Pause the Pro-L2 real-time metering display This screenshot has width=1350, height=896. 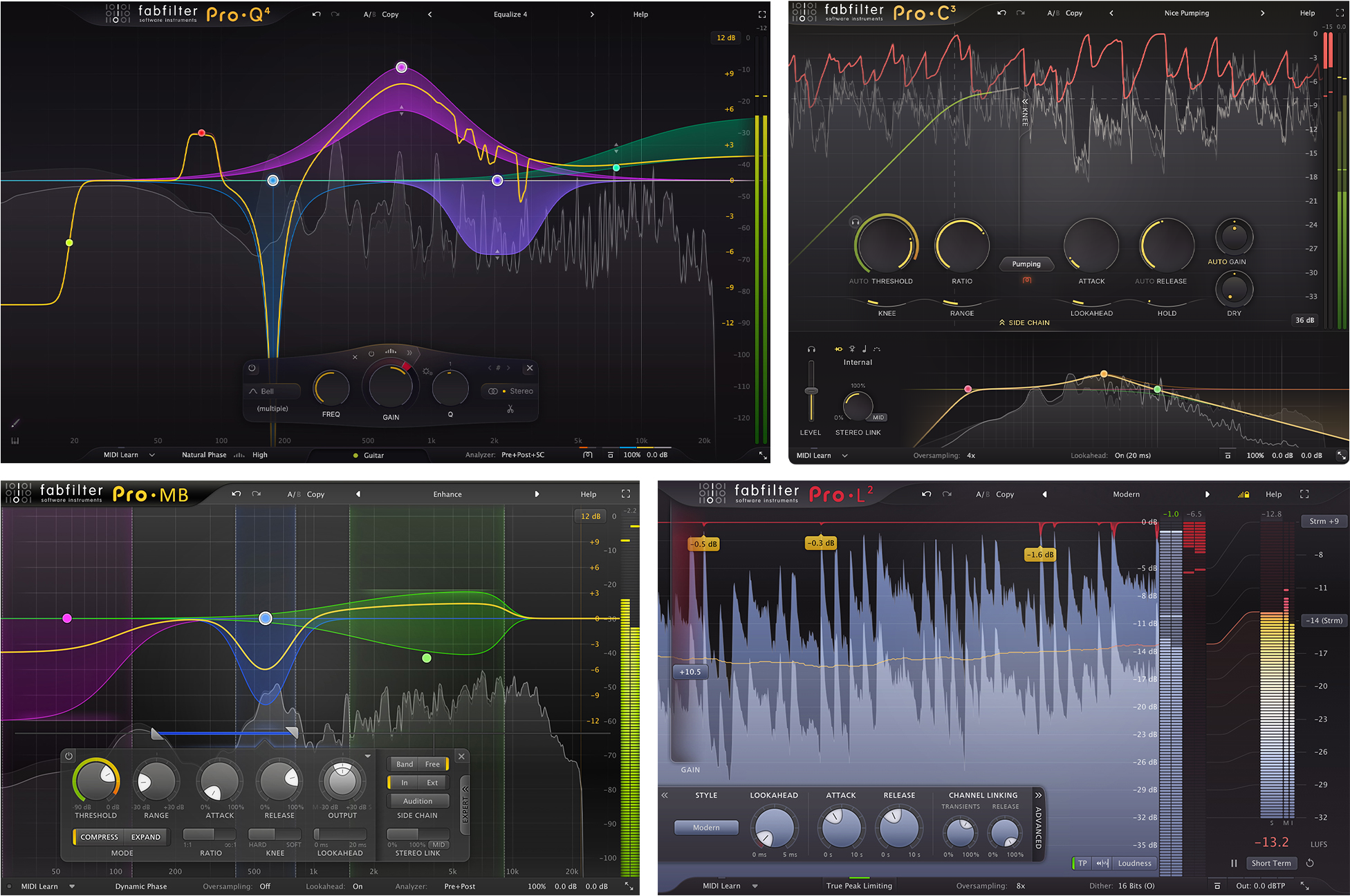(1234, 864)
